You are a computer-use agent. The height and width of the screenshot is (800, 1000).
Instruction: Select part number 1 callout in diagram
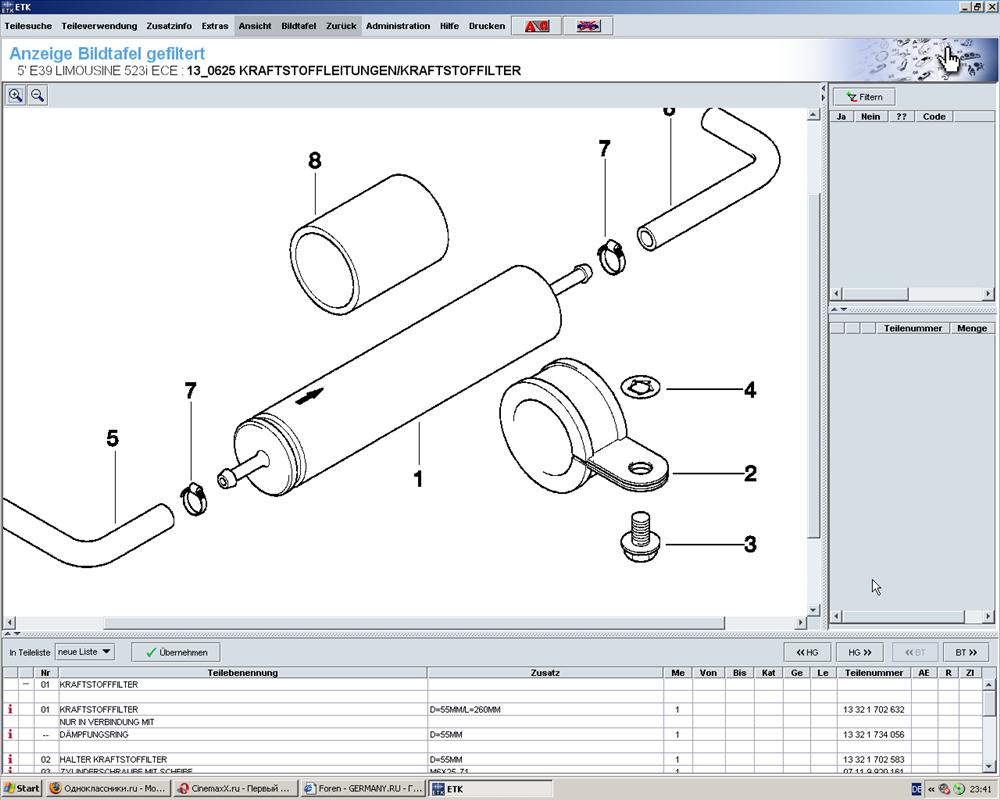[x=418, y=478]
